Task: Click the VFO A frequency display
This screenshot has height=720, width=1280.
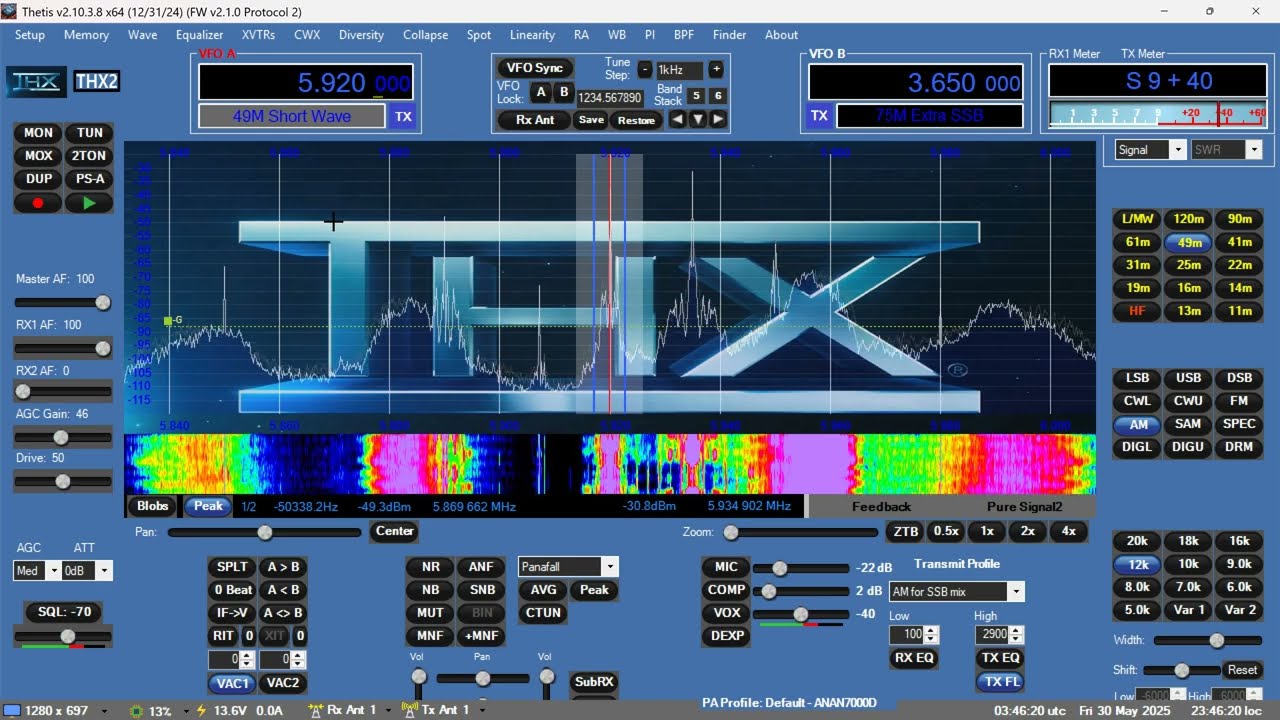Action: click(x=305, y=82)
